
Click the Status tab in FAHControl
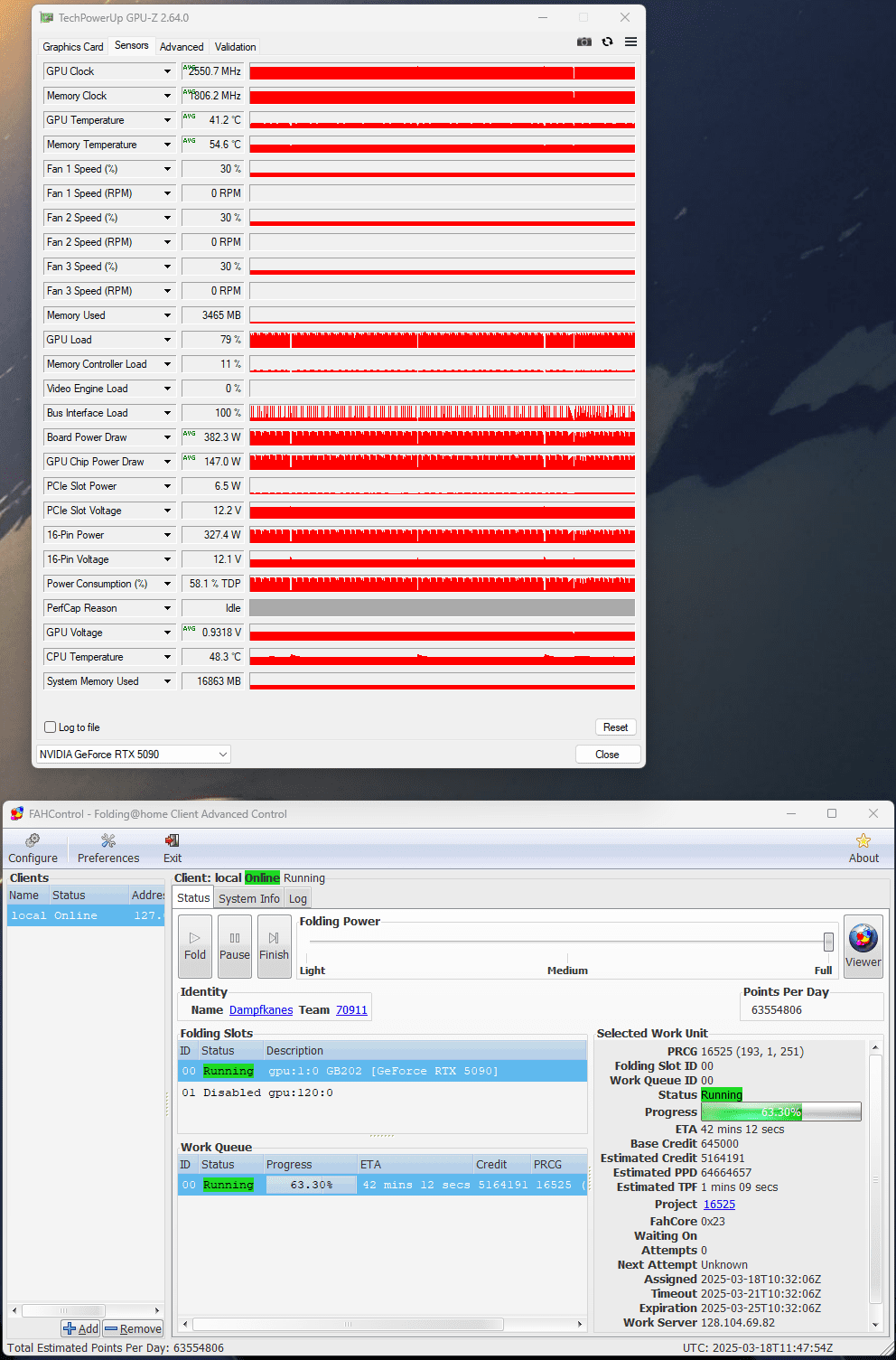pos(193,897)
